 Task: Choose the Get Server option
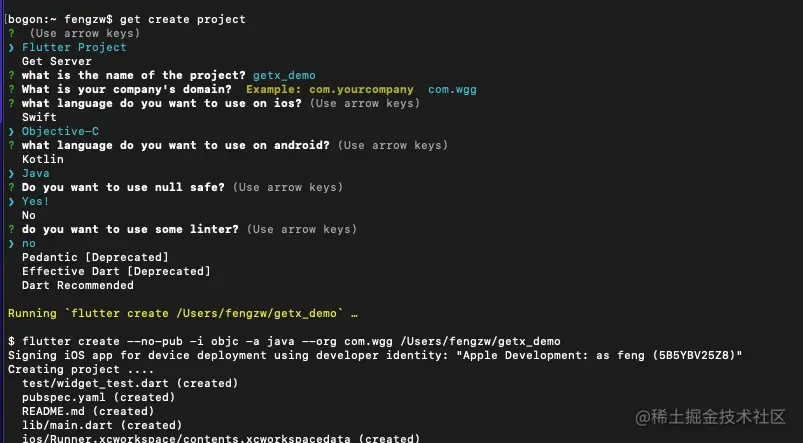point(56,61)
